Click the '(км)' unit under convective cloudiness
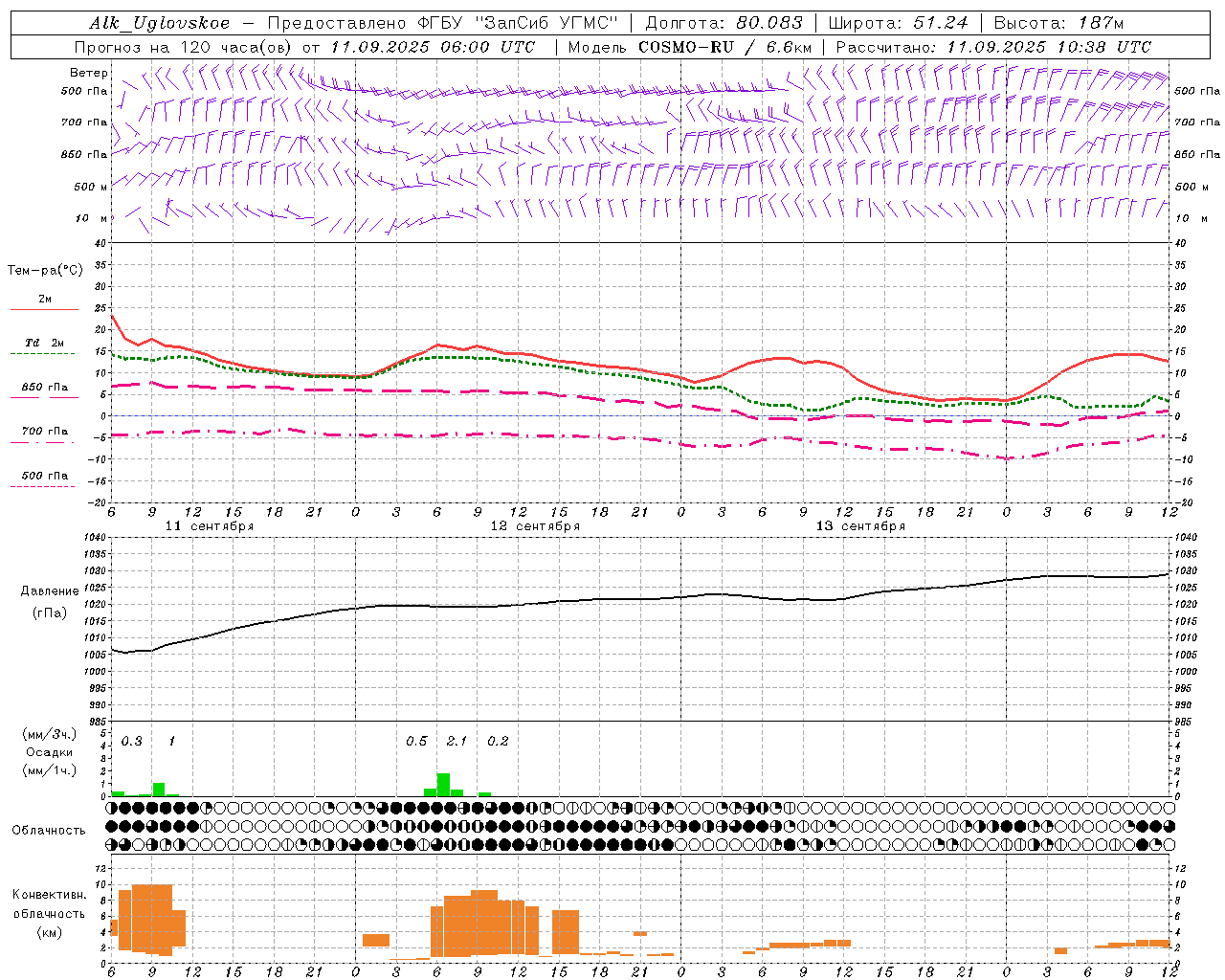The height and width of the screenshot is (980, 1225). pos(50,932)
